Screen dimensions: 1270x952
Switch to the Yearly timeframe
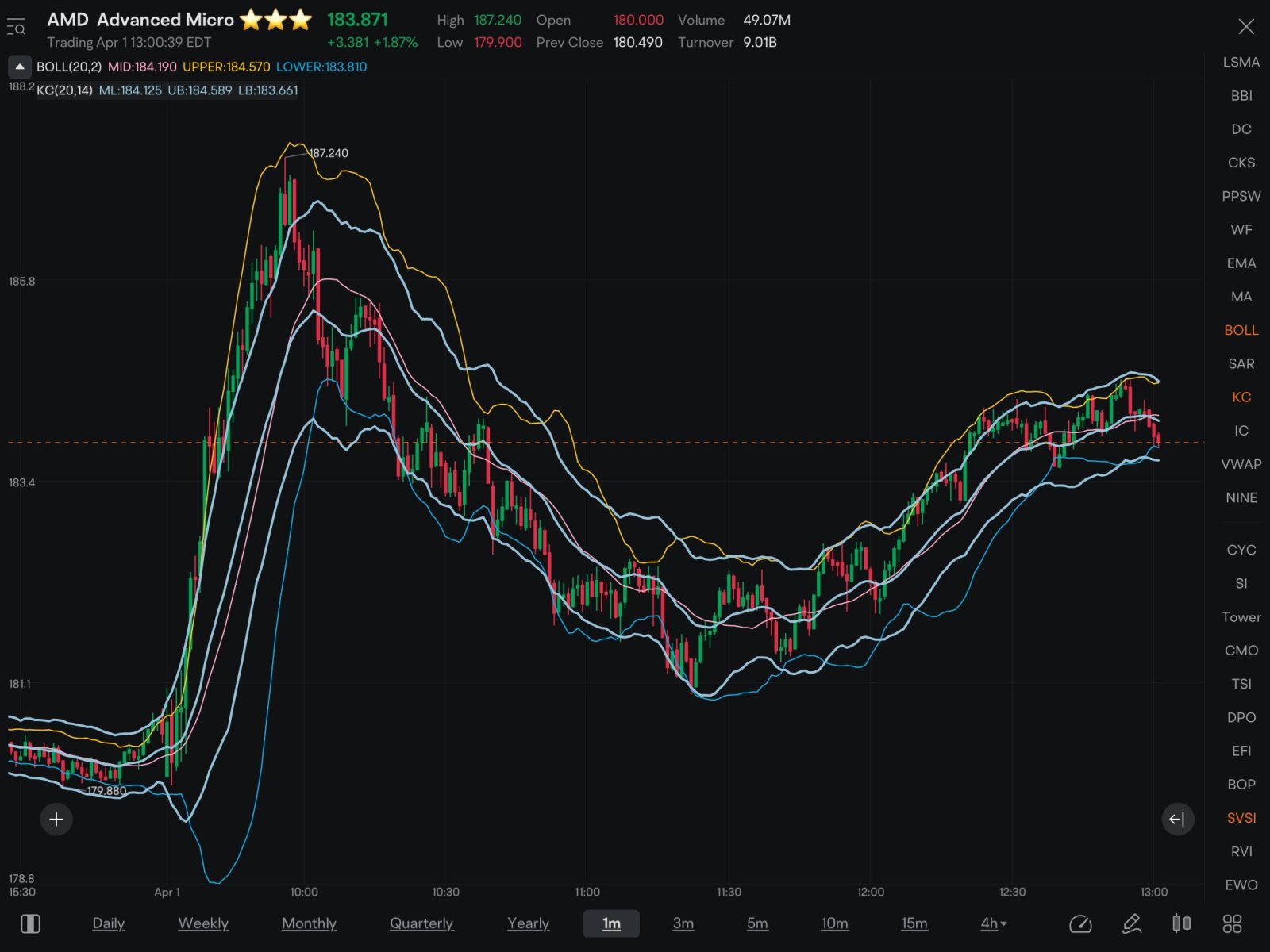click(x=528, y=923)
